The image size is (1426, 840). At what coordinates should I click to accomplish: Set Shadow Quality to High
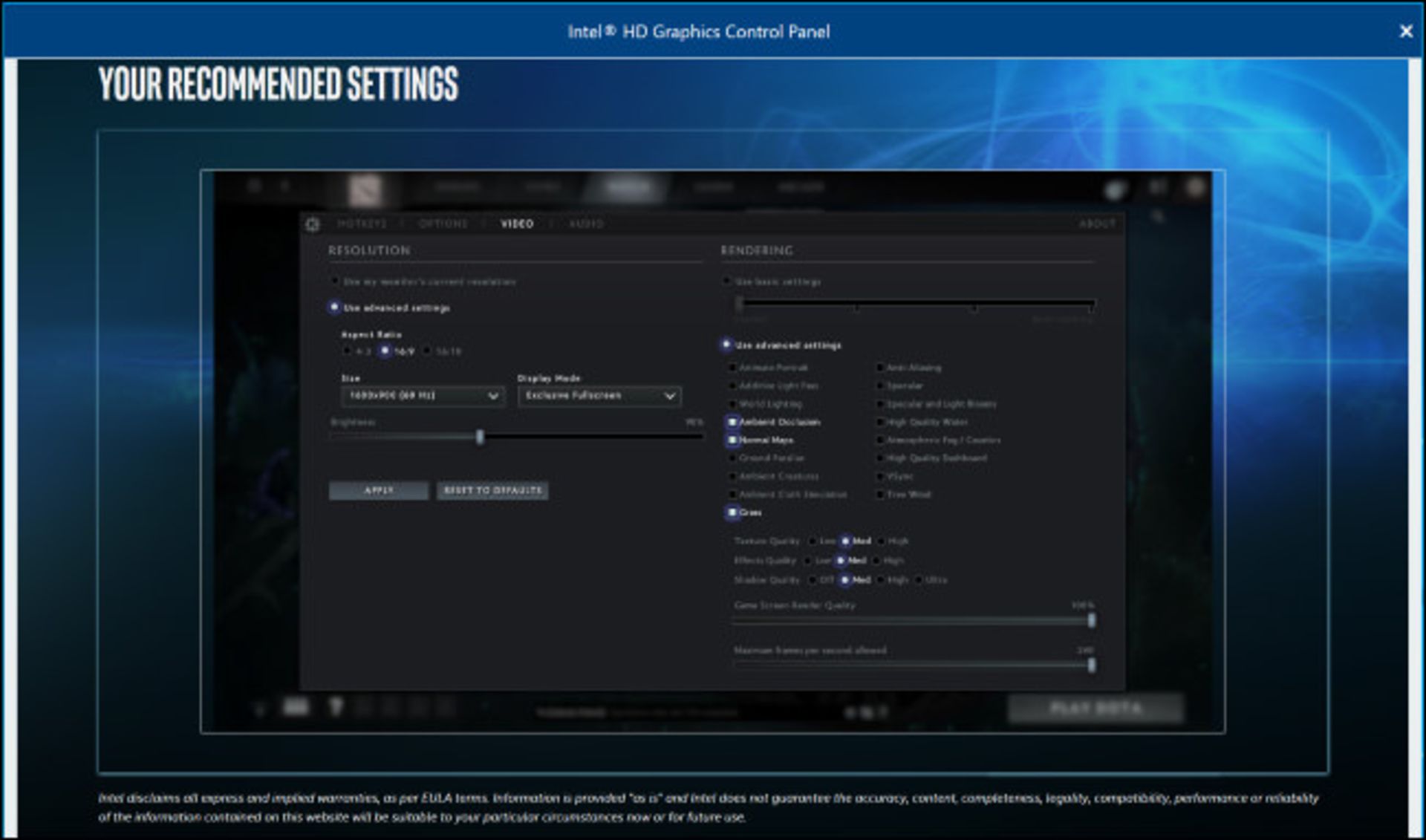click(882, 579)
